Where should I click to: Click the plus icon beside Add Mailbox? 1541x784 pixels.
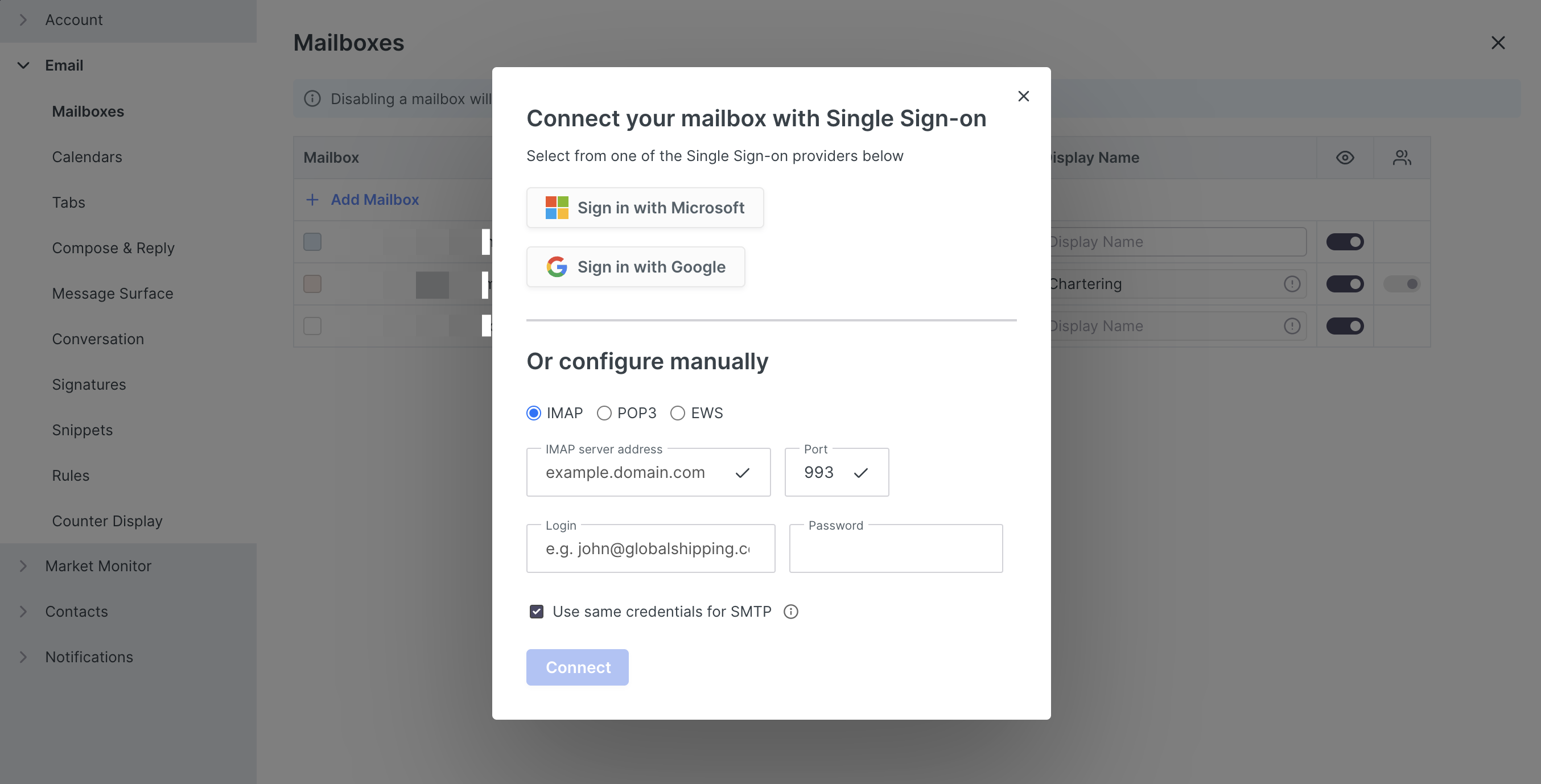pyautogui.click(x=312, y=200)
